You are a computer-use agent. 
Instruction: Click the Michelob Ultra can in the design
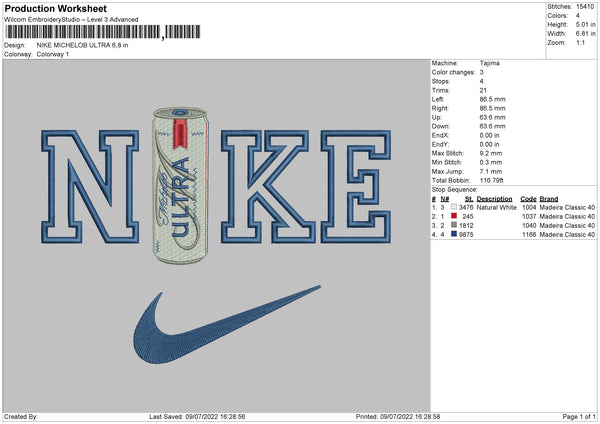click(181, 186)
